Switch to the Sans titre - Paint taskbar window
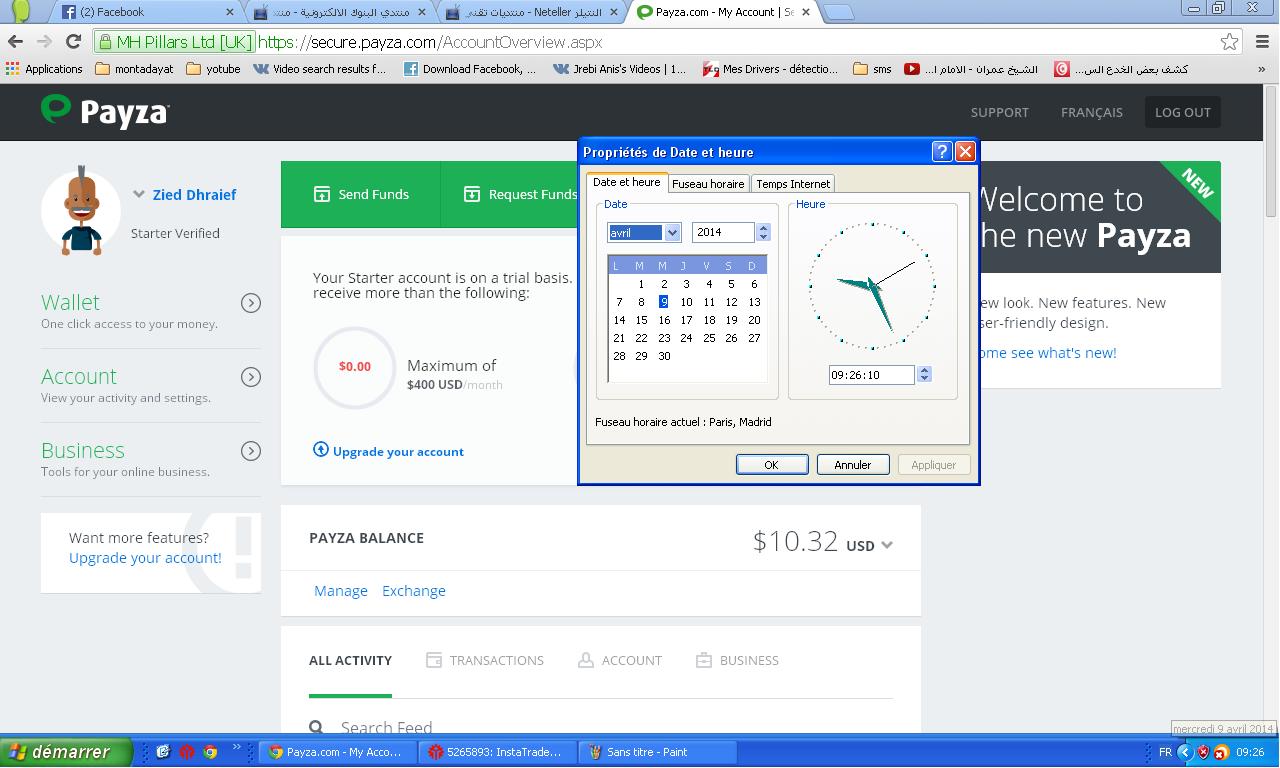The height and width of the screenshot is (768, 1280). point(659,752)
